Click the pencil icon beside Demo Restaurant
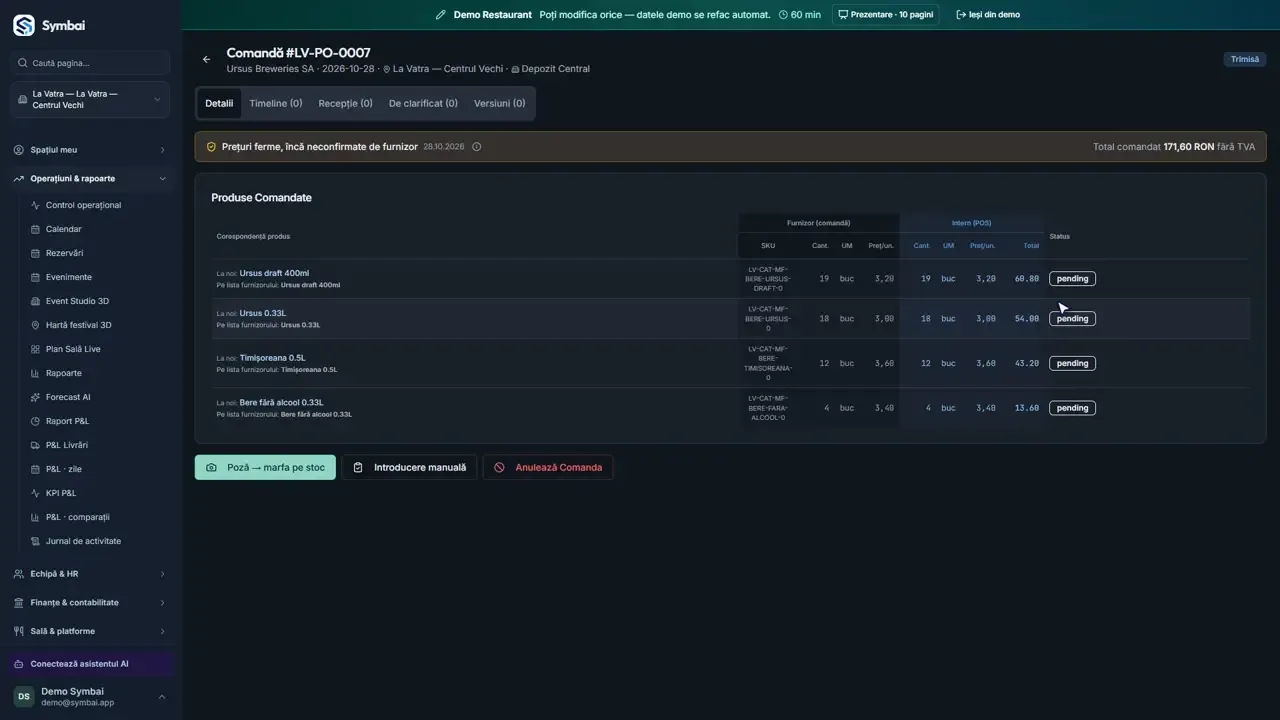The height and width of the screenshot is (720, 1280). [x=441, y=15]
